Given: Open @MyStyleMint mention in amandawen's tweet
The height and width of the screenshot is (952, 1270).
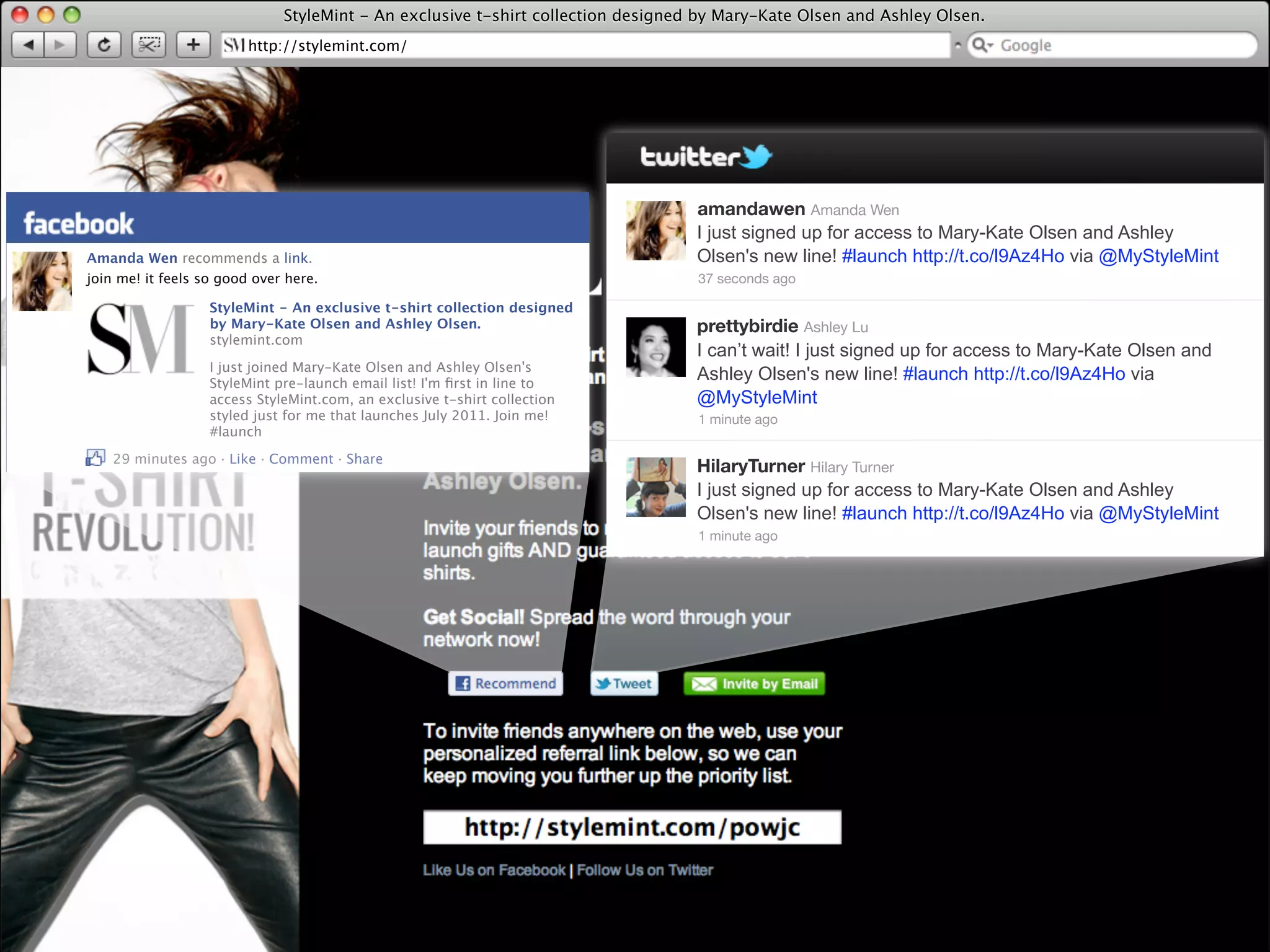Looking at the screenshot, I should (1158, 256).
